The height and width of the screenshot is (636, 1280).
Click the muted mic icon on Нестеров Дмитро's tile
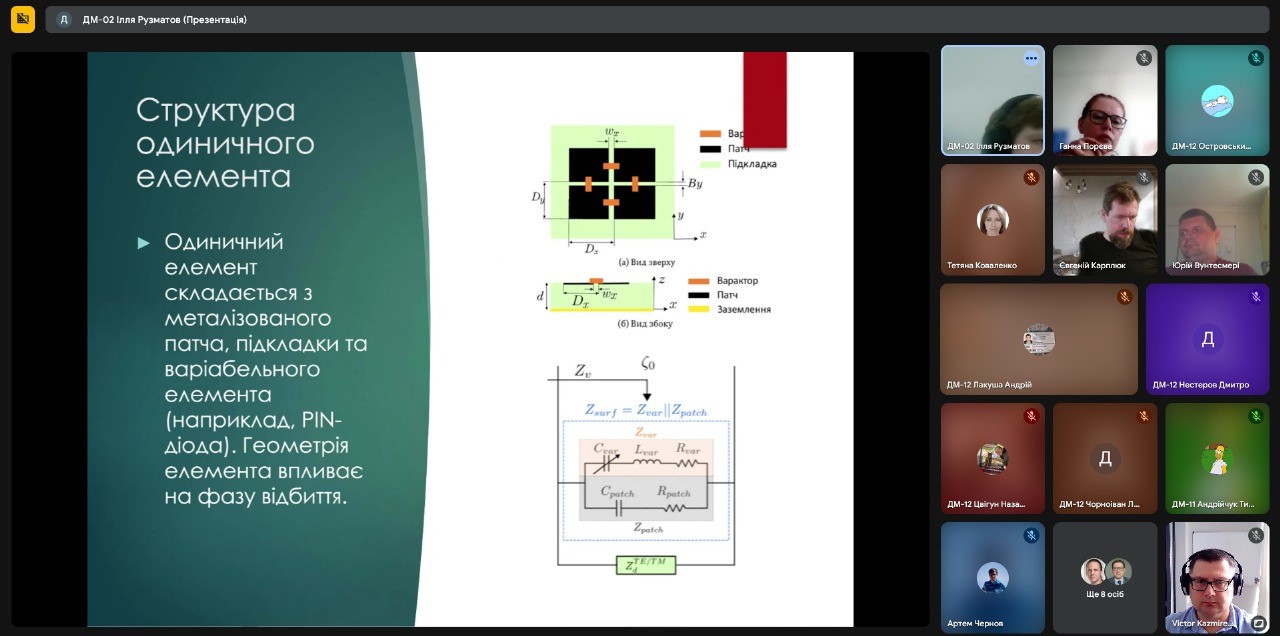pyautogui.click(x=1256, y=297)
